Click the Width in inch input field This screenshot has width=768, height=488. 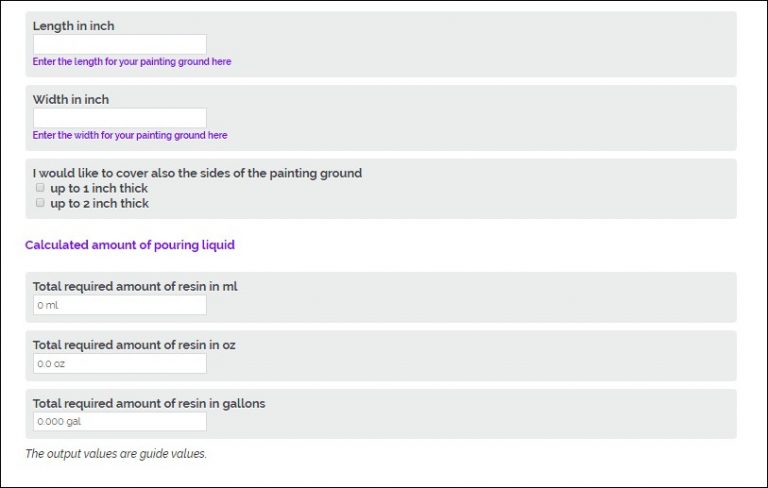(x=119, y=118)
